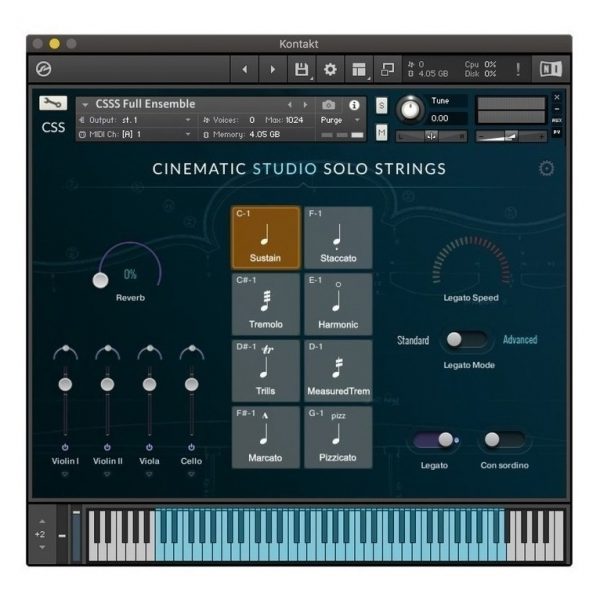Screen dimensions: 600x600
Task: Mute the instrument with M button
Action: click(x=381, y=133)
